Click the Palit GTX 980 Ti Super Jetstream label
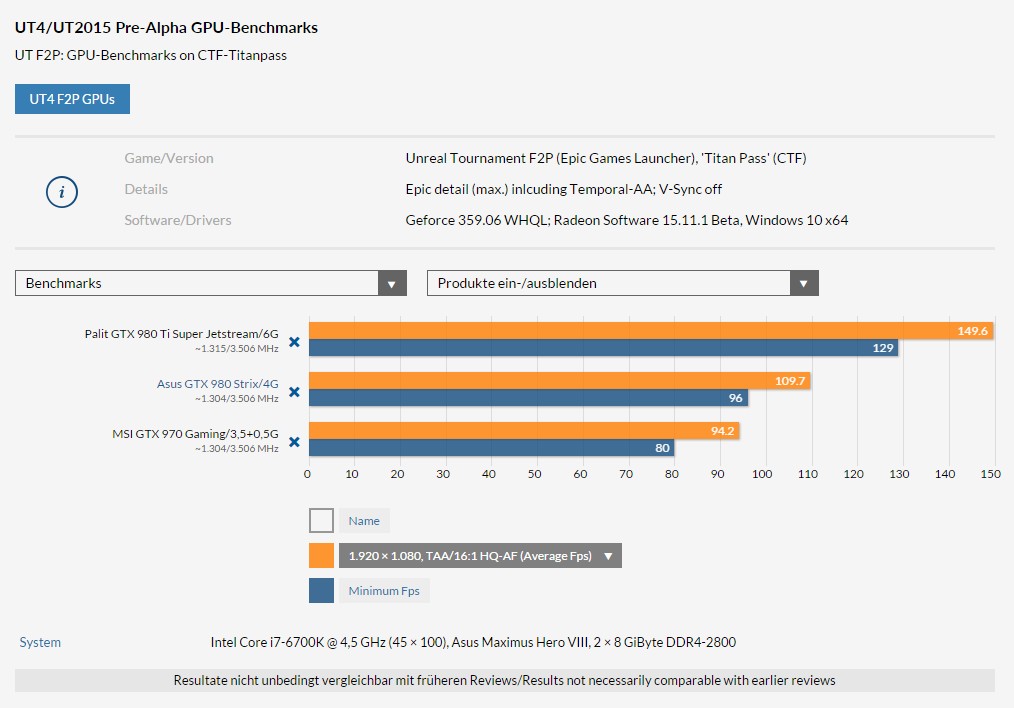The image size is (1014, 708). [x=182, y=334]
